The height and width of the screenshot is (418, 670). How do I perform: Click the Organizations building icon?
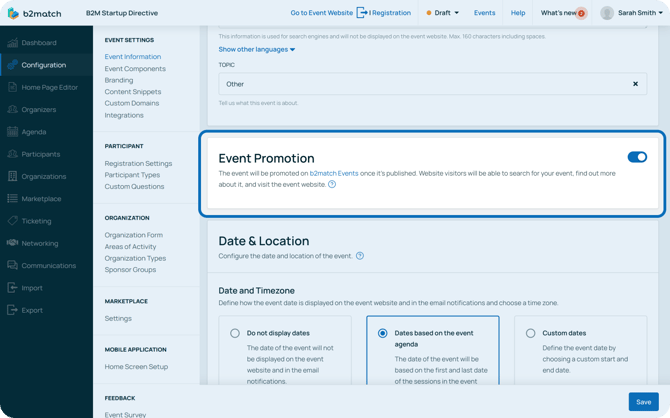[x=12, y=176]
